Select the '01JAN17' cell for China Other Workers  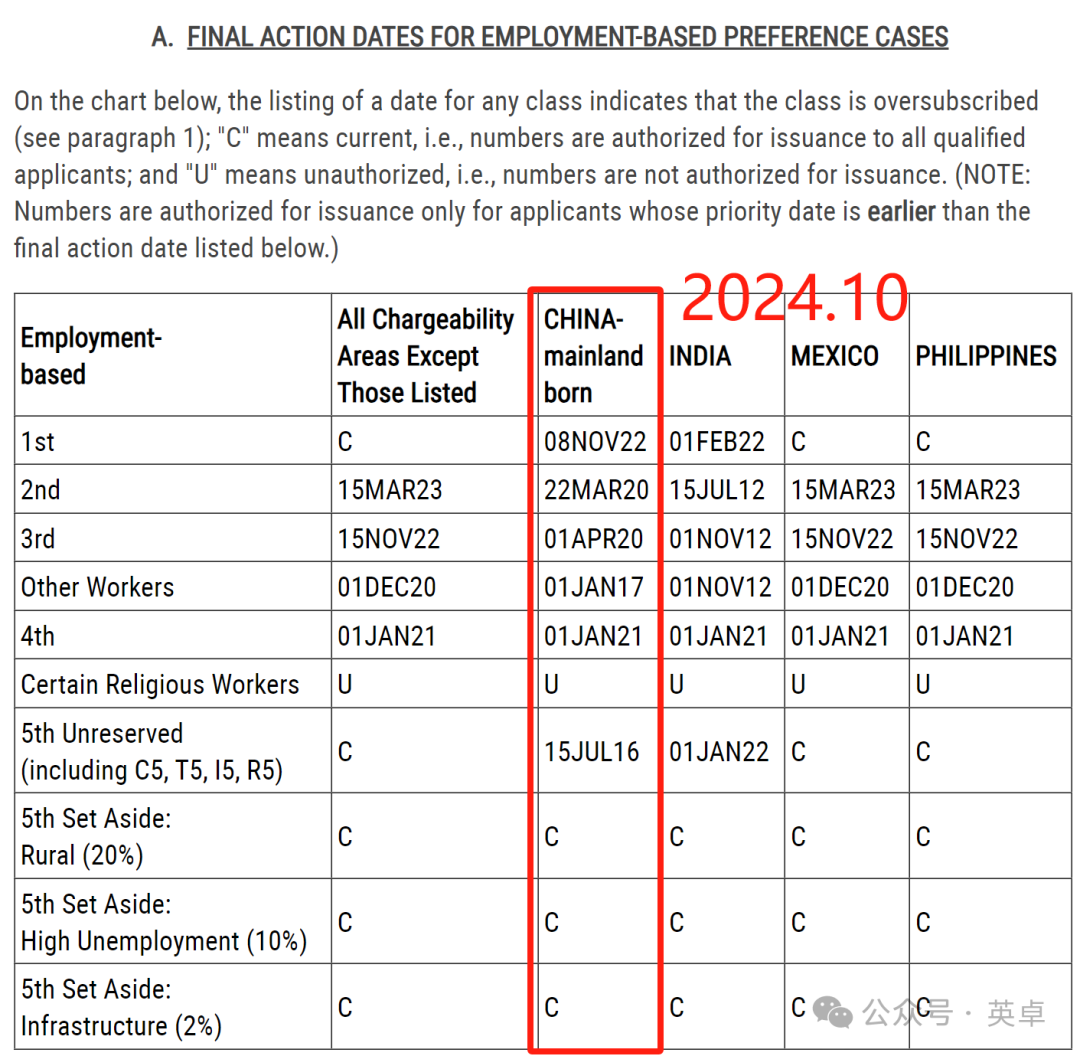594,587
